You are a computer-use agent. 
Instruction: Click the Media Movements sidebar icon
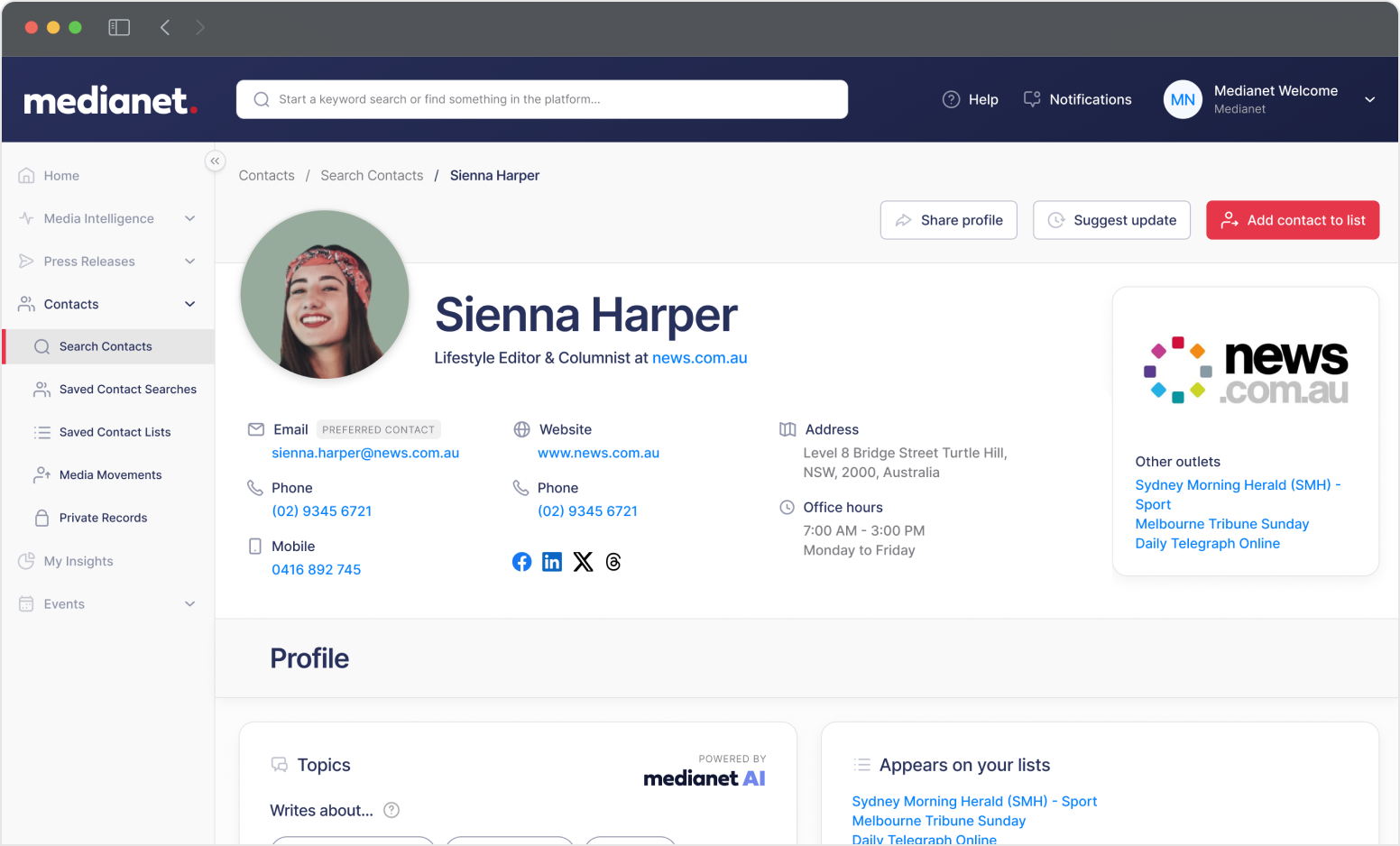[x=40, y=474]
